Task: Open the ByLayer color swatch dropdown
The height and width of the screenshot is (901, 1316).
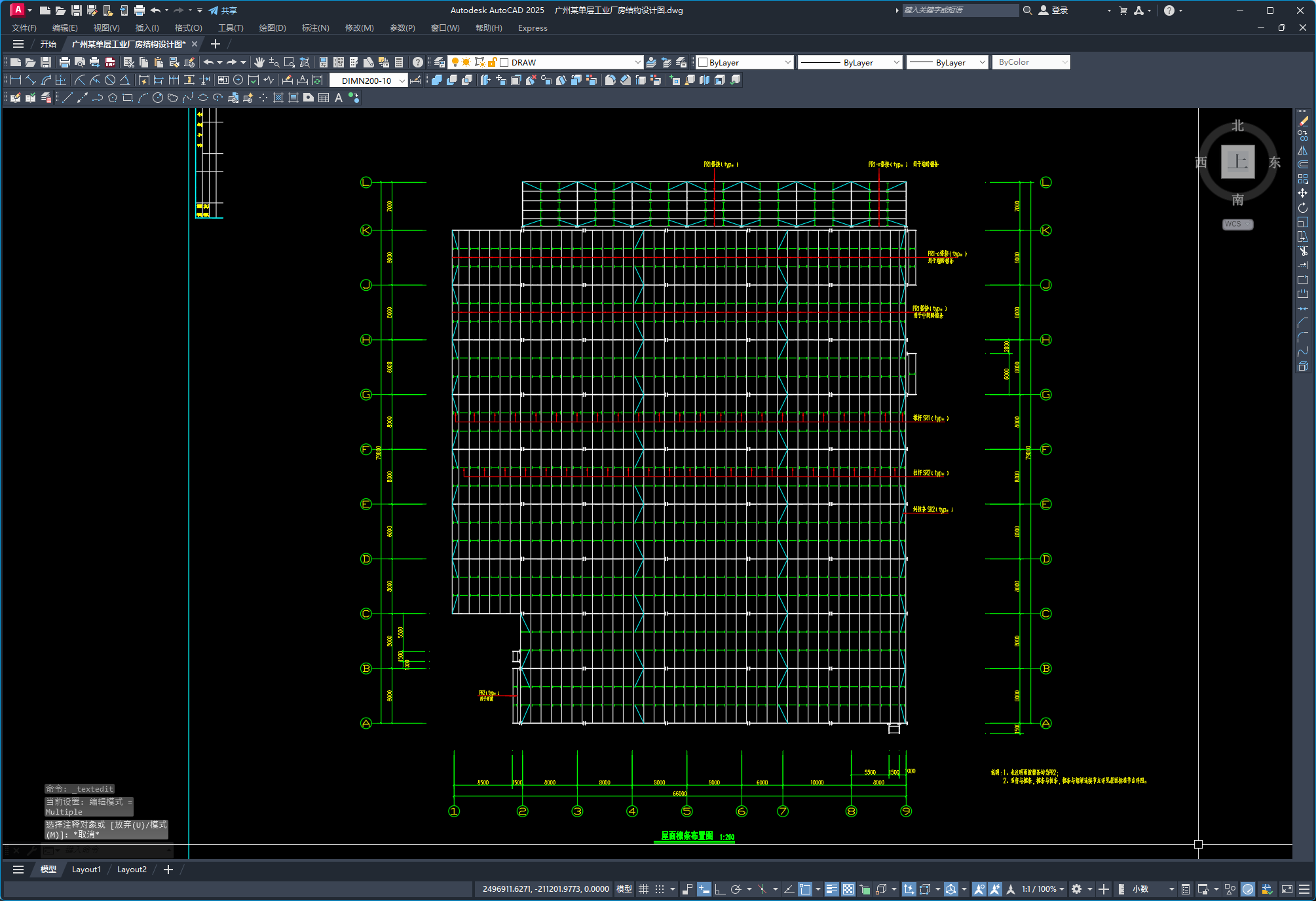Action: pyautogui.click(x=787, y=62)
